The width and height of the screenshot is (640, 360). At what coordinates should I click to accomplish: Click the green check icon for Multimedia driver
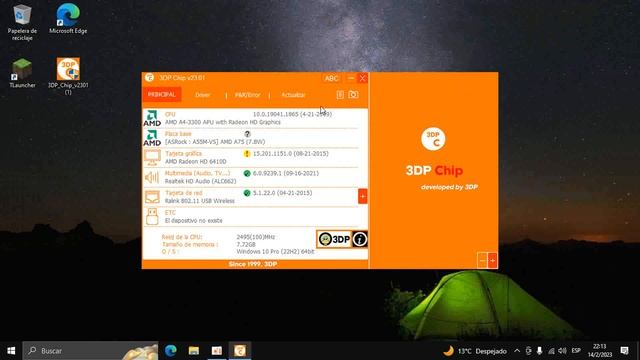coord(247,173)
